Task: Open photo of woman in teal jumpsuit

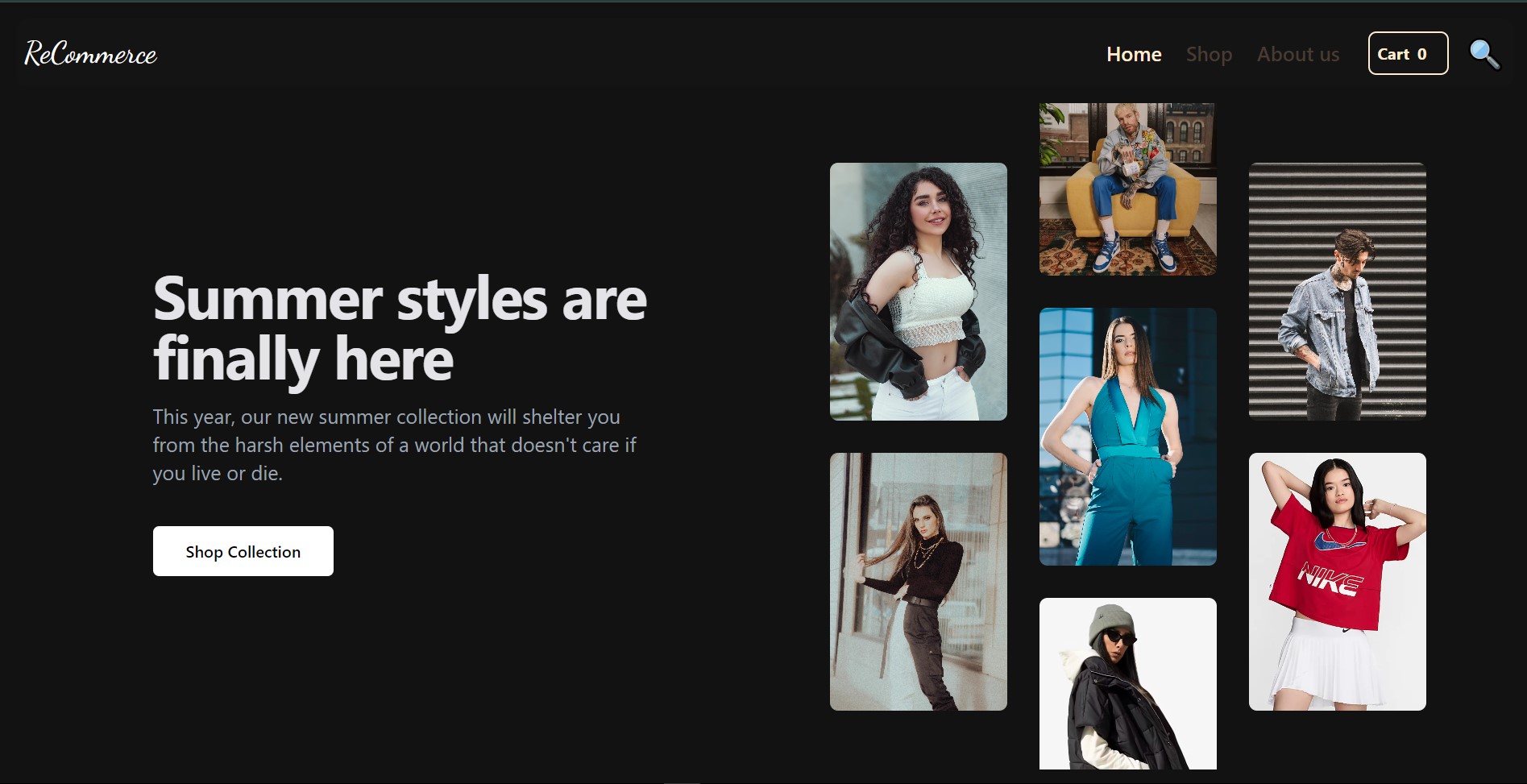Action: click(1128, 437)
